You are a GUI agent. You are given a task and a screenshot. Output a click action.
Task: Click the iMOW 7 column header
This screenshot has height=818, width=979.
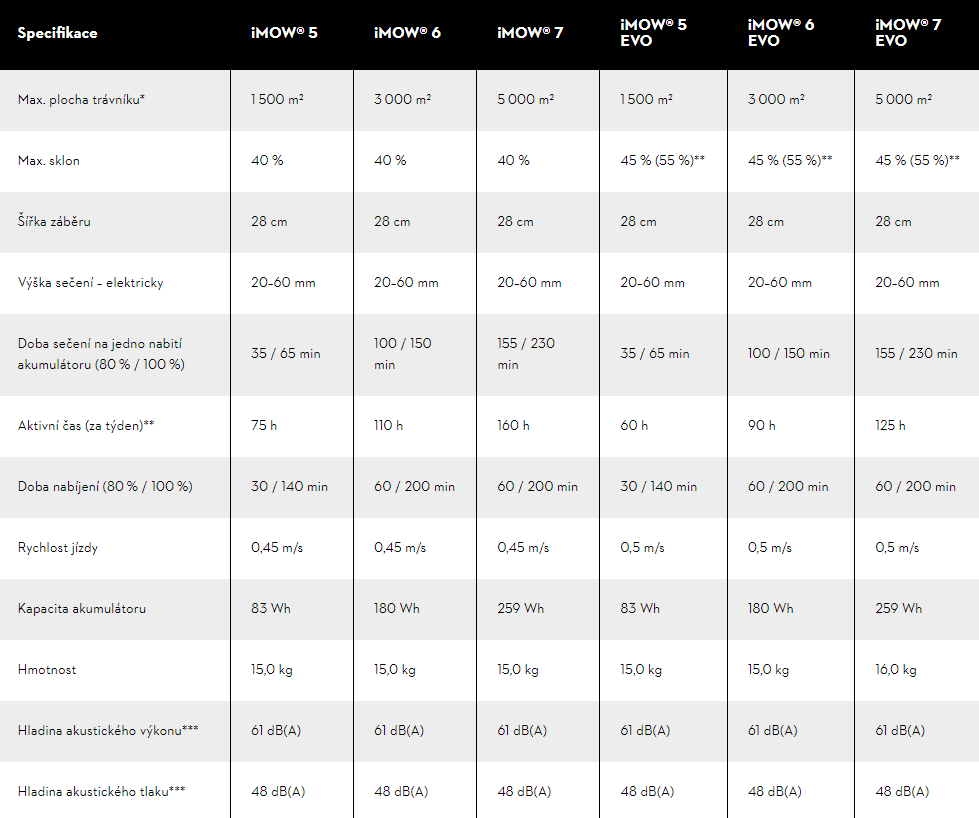(x=530, y=33)
